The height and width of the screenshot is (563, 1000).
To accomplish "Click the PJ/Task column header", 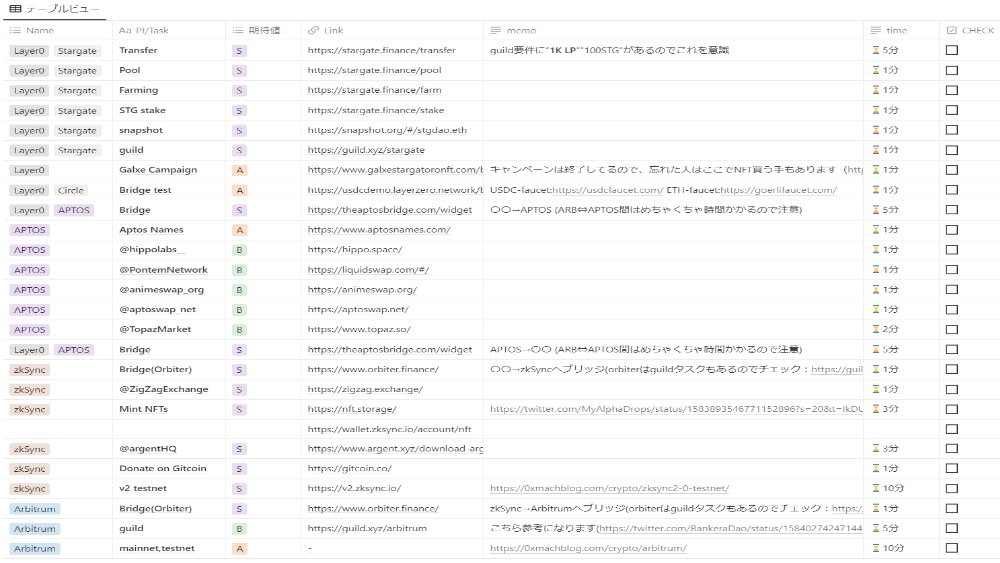I will [143, 30].
